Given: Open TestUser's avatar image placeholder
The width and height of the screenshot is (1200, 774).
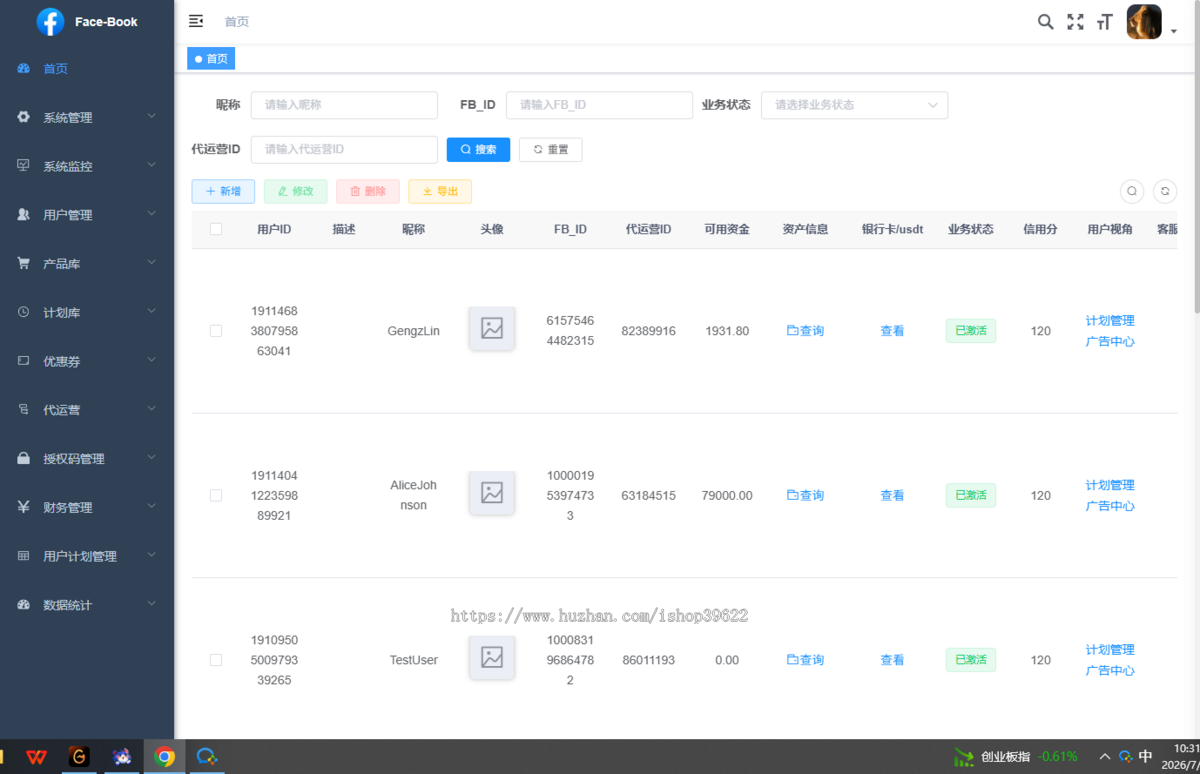Looking at the screenshot, I should (492, 657).
